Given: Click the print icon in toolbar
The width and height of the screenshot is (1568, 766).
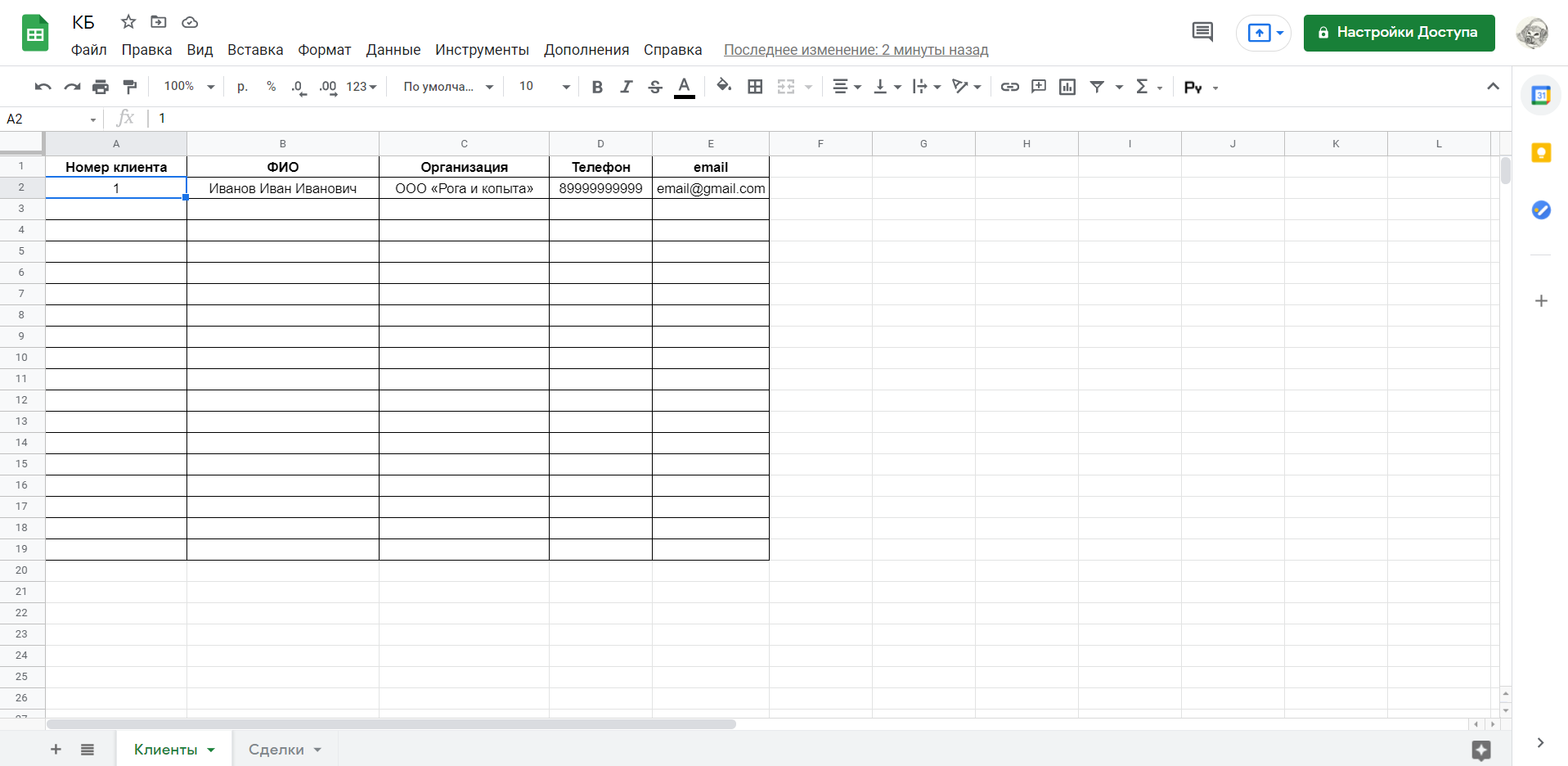Looking at the screenshot, I should coord(101,87).
